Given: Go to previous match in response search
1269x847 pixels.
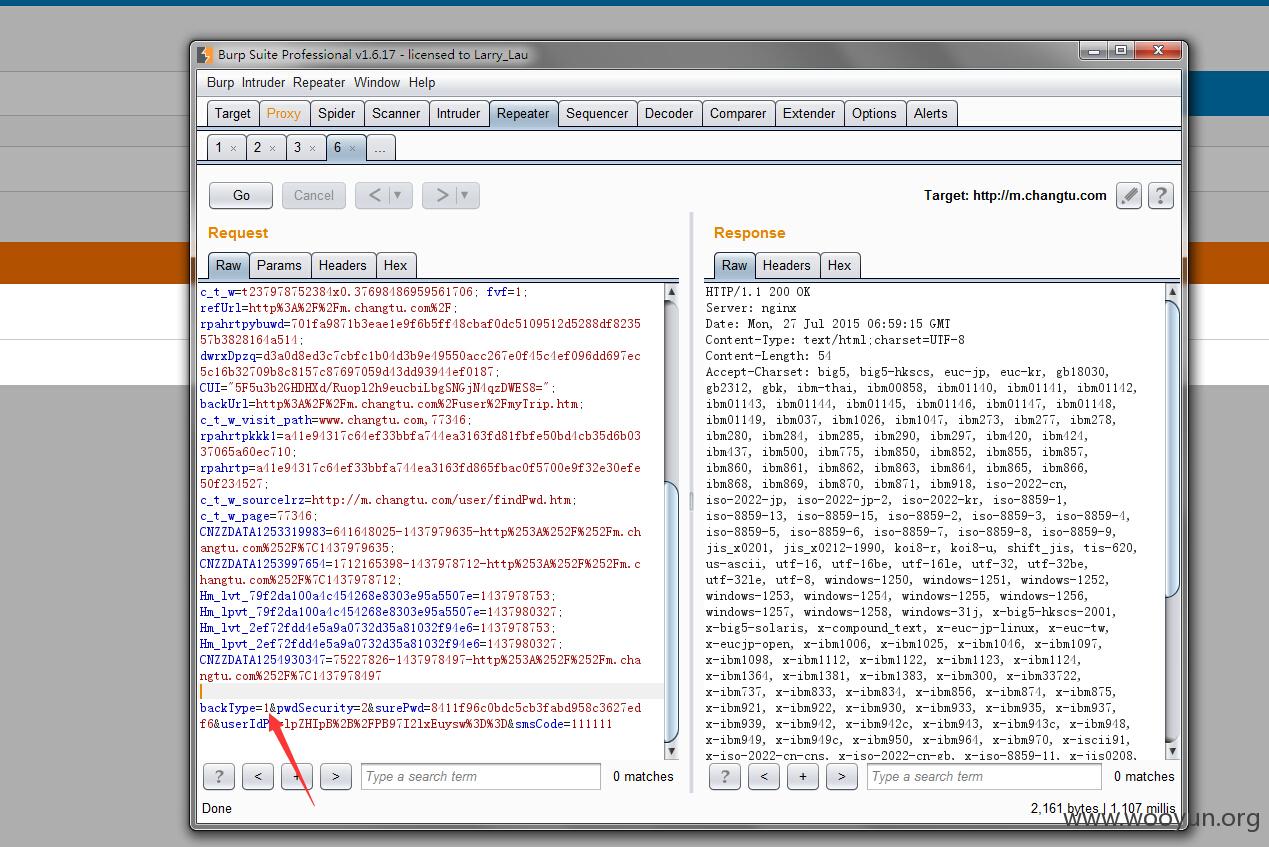Looking at the screenshot, I should click(764, 776).
